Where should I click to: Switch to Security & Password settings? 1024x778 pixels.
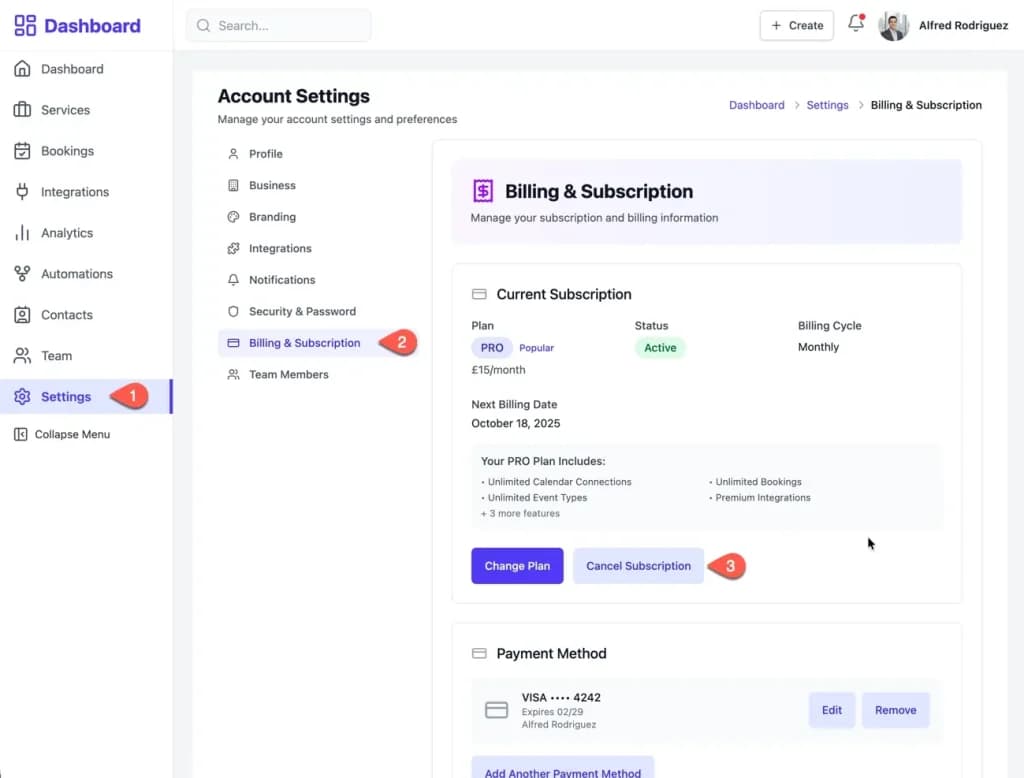(302, 312)
